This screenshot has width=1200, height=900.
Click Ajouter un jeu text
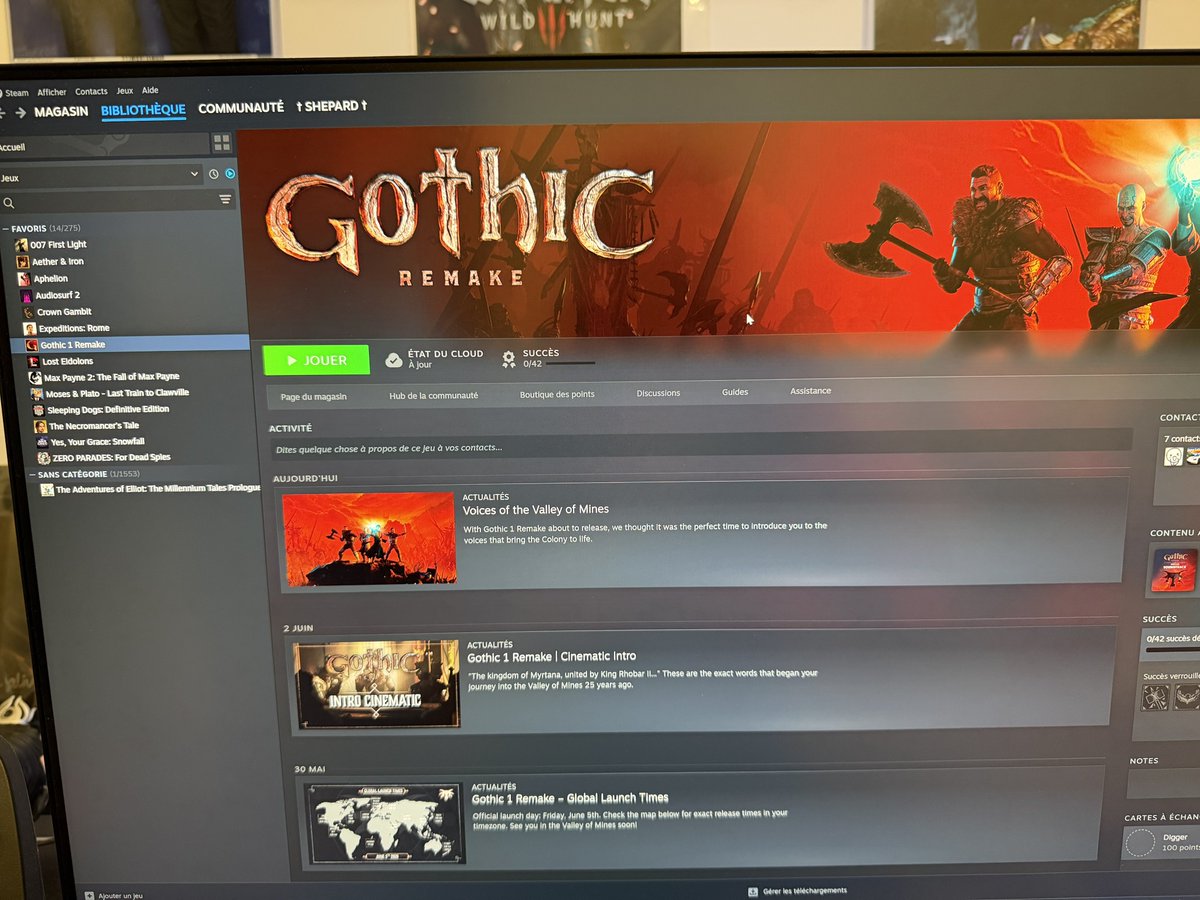pos(121,896)
